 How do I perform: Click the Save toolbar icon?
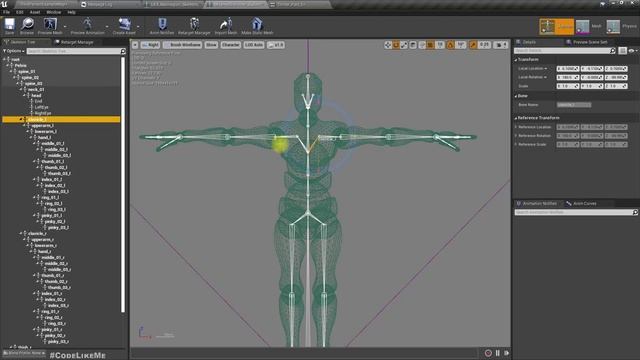9,24
